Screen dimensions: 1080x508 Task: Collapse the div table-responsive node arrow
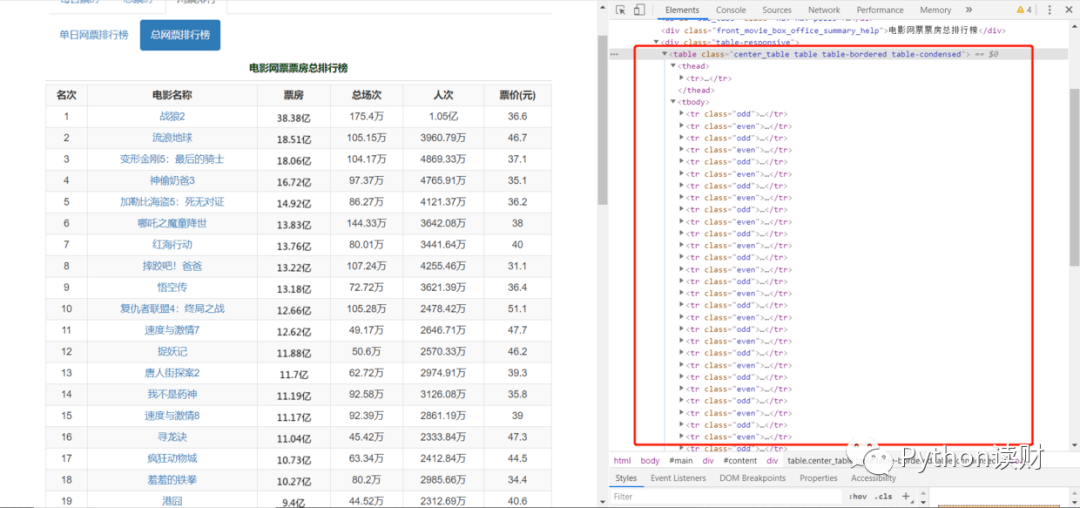(x=656, y=42)
